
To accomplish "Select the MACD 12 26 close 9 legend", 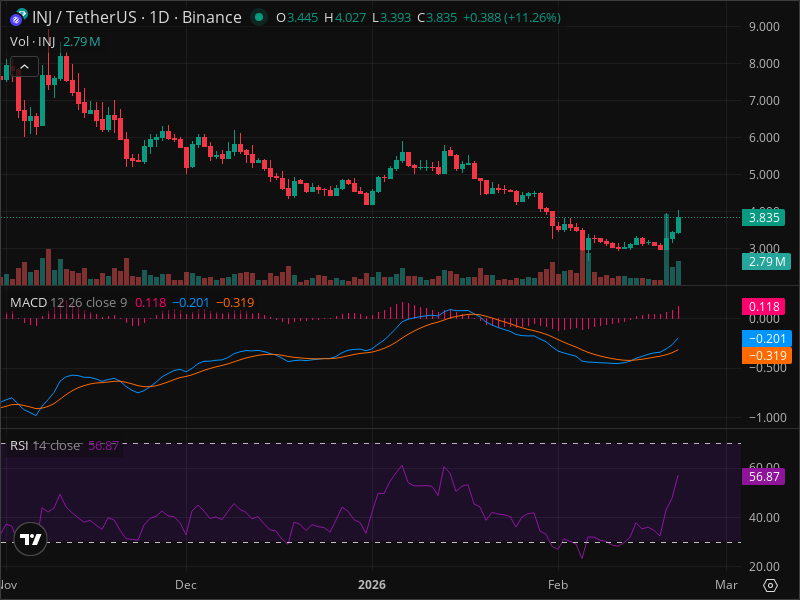I will (x=68, y=303).
